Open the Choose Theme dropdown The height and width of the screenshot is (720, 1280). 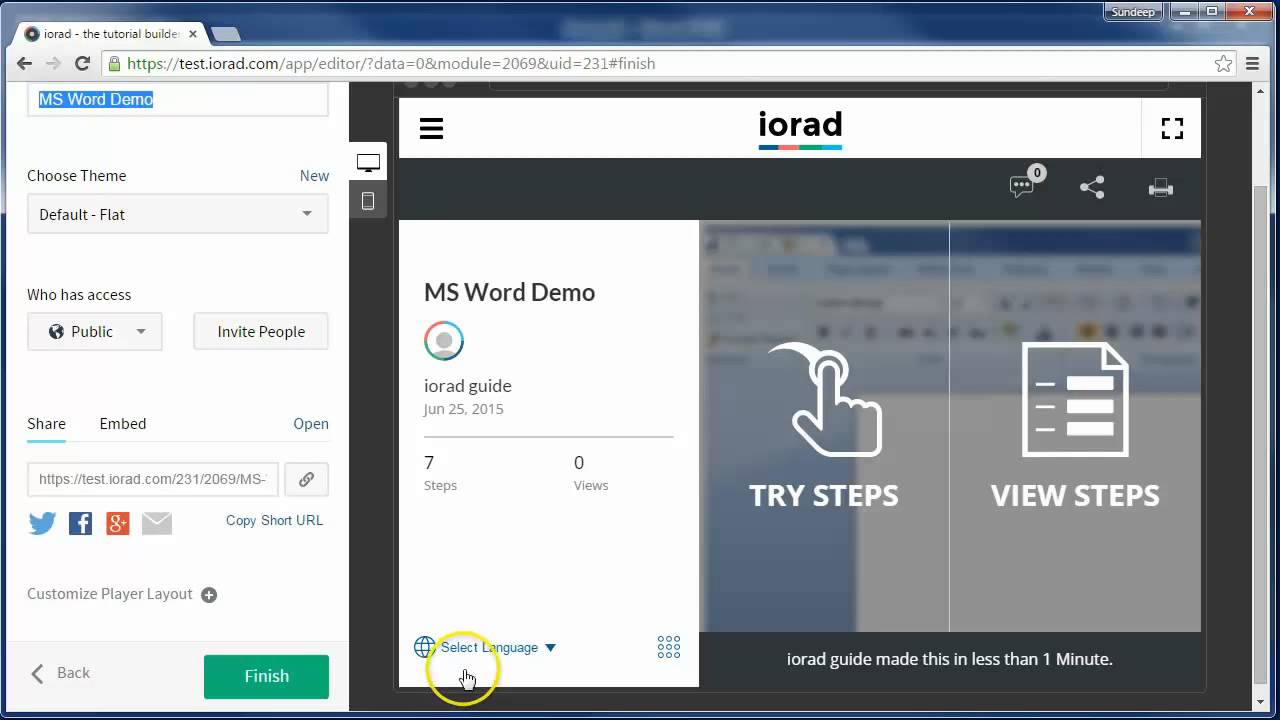[178, 214]
